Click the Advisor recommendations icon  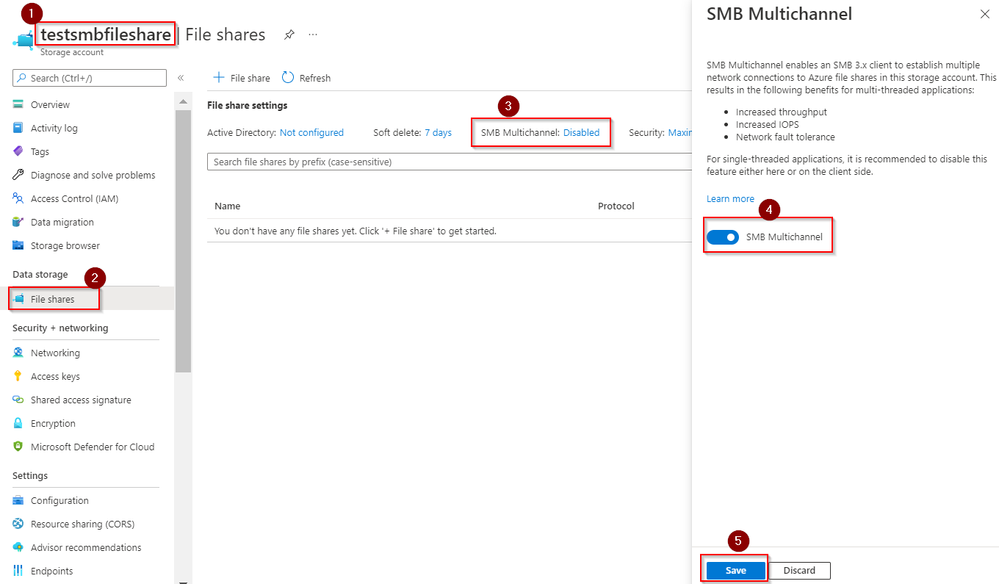click(x=18, y=548)
